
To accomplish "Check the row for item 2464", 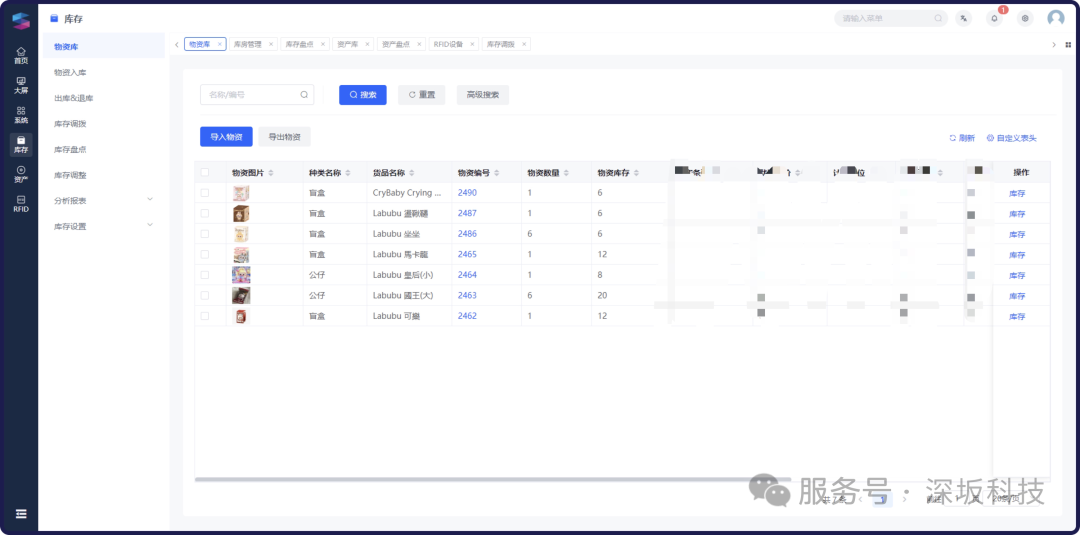I will click(x=205, y=275).
